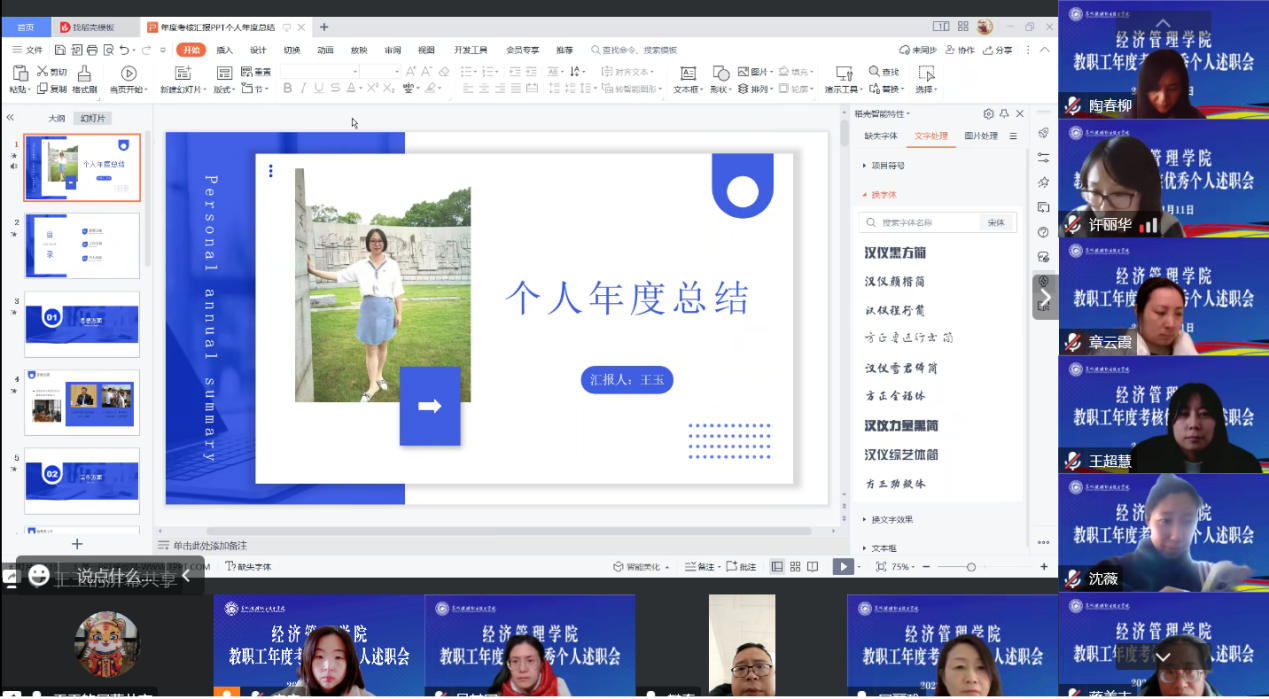Click the 分享 (Share) button
This screenshot has height=699, width=1269.
(x=997, y=50)
